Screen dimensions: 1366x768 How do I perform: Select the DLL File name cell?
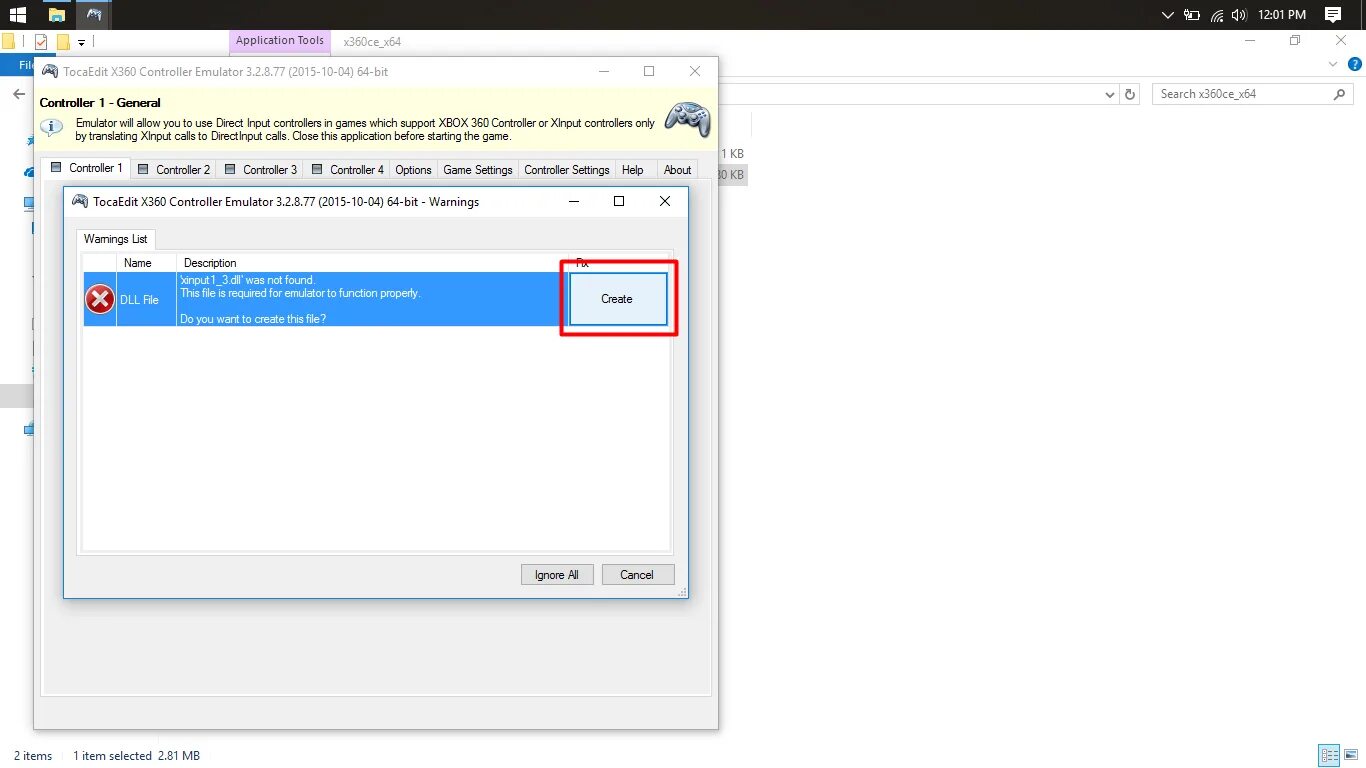[146, 299]
